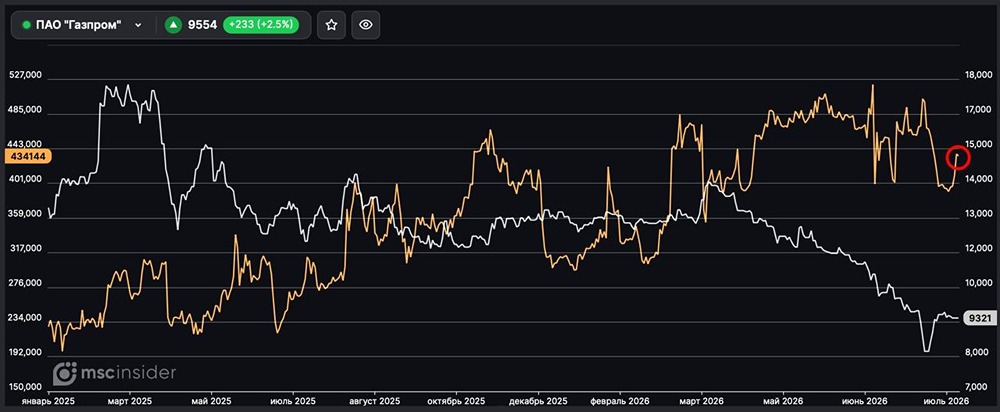Image resolution: width=1000 pixels, height=412 pixels.
Task: Click the 150,000 left axis value
Action: [x=26, y=387]
